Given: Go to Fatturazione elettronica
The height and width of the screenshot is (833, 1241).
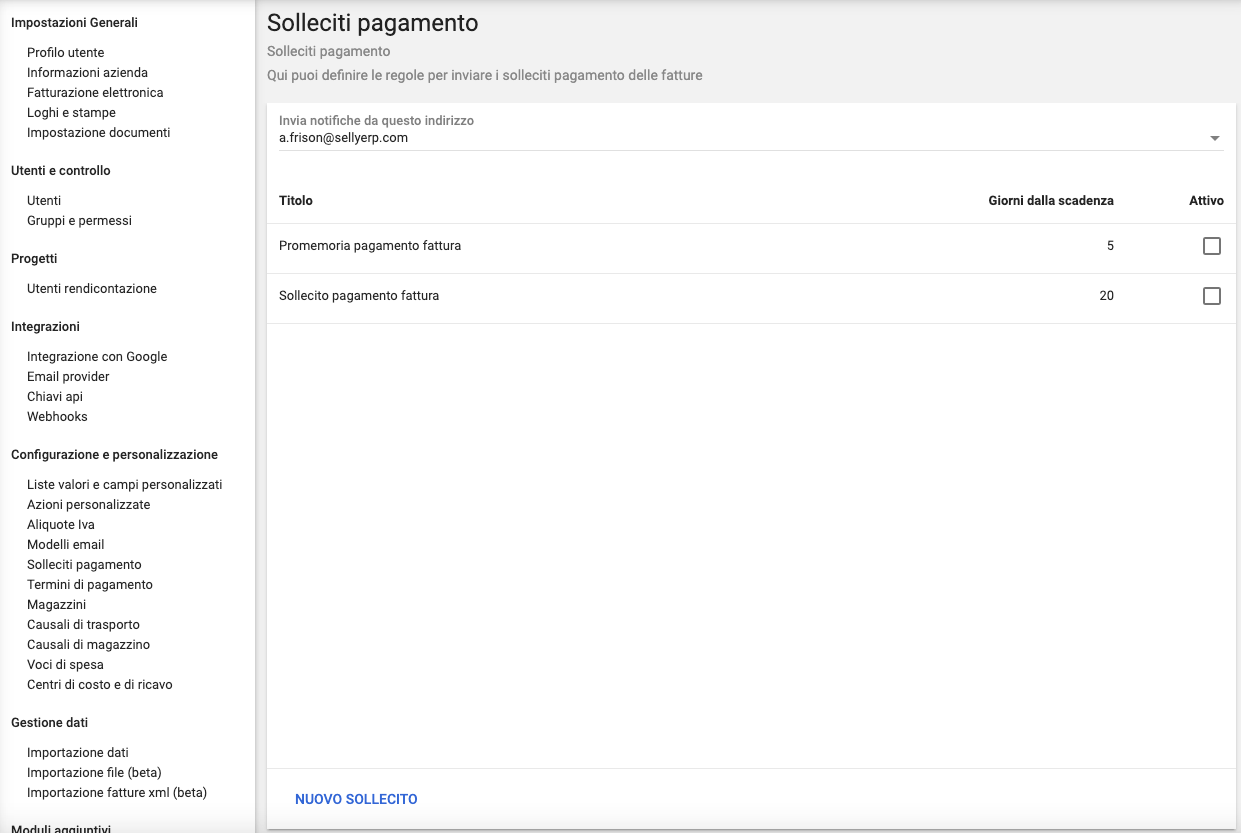Looking at the screenshot, I should pyautogui.click(x=95, y=92).
